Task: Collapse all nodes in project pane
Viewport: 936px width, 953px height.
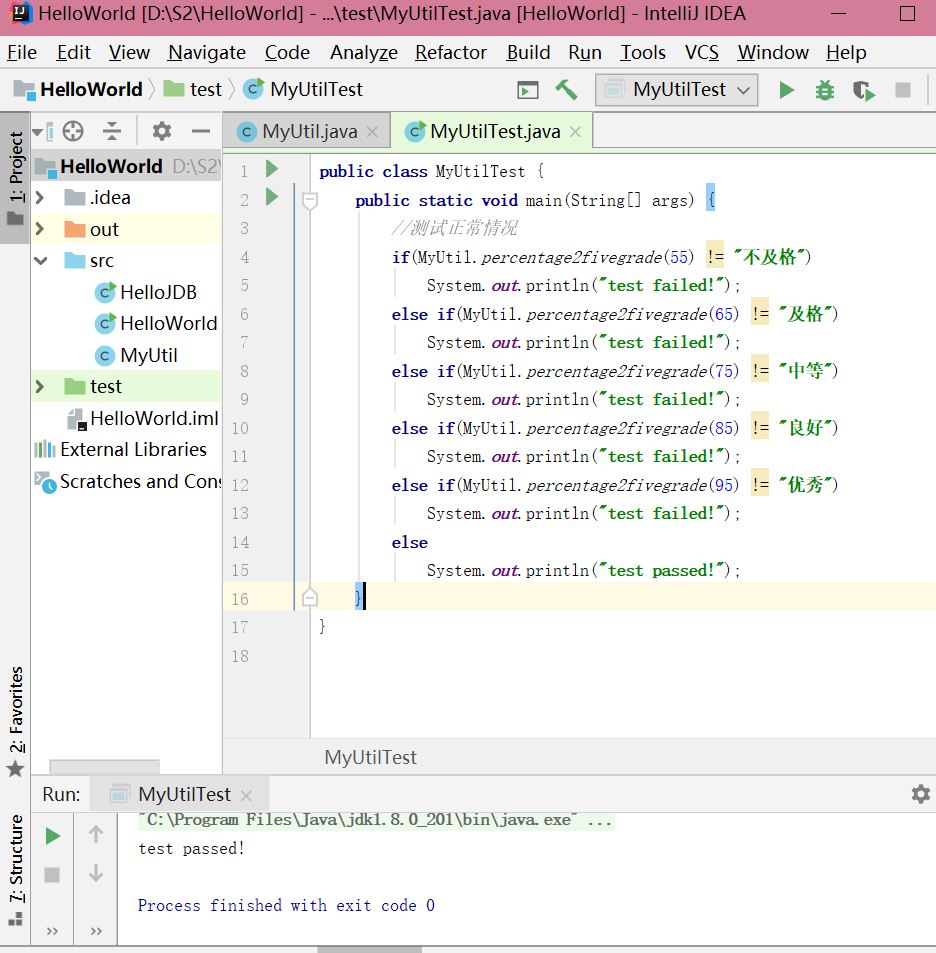Action: click(112, 131)
